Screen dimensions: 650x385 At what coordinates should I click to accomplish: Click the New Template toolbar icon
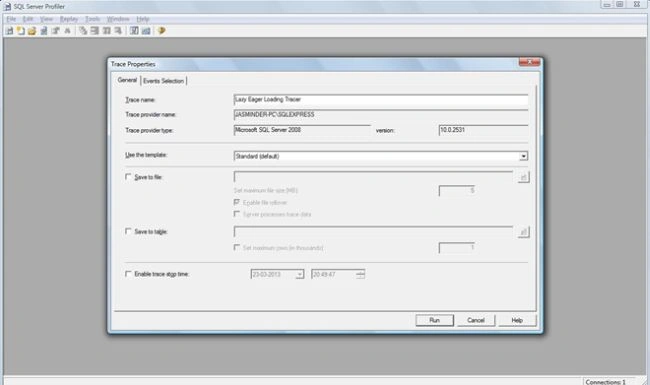[20, 31]
